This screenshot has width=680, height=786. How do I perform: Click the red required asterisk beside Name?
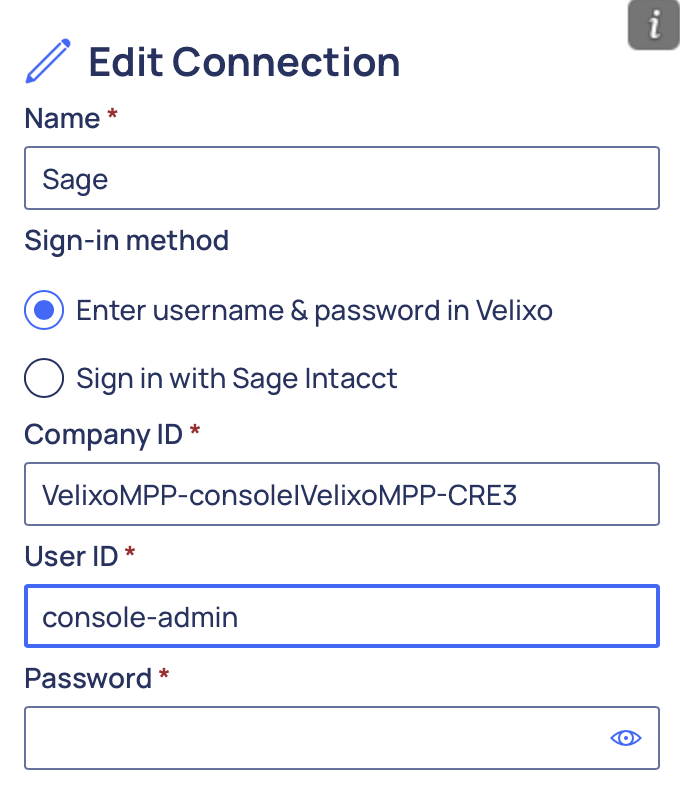pyautogui.click(x=112, y=116)
